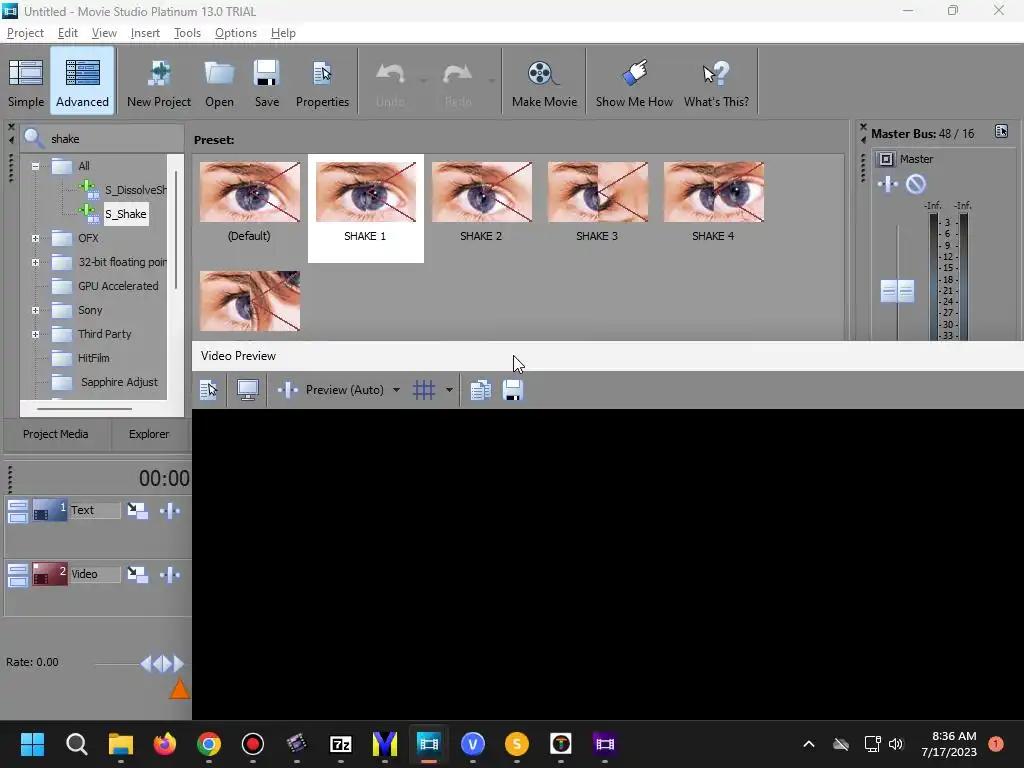Open the Project menu
Viewport: 1024px width, 768px height.
[x=25, y=33]
